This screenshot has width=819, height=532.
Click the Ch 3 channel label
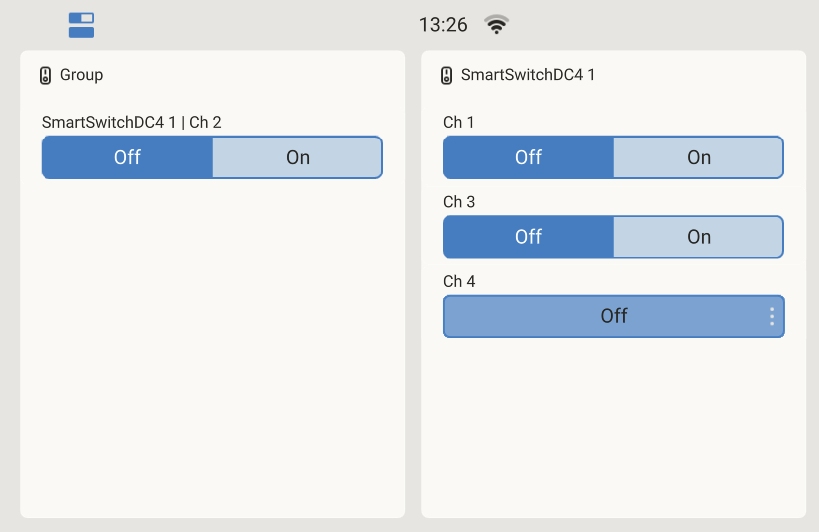point(459,202)
